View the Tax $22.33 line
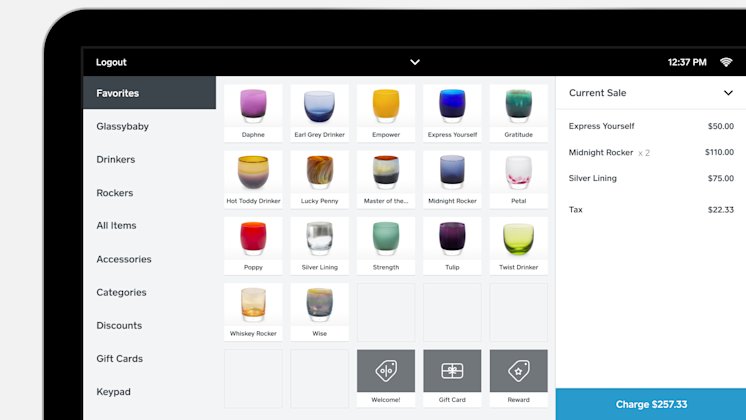The width and height of the screenshot is (746, 420). tap(651, 209)
